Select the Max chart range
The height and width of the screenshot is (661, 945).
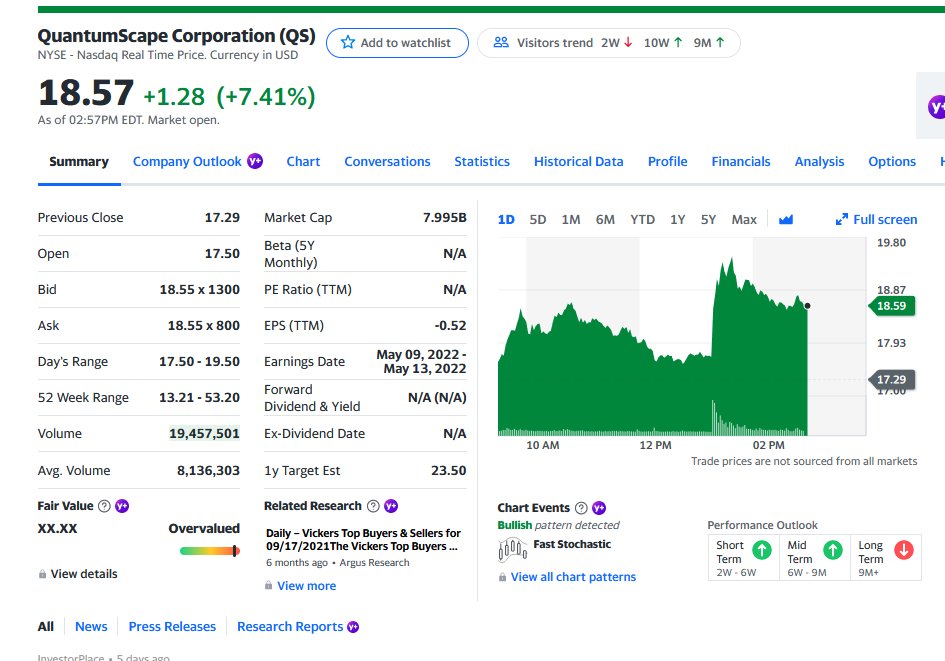[x=744, y=219]
